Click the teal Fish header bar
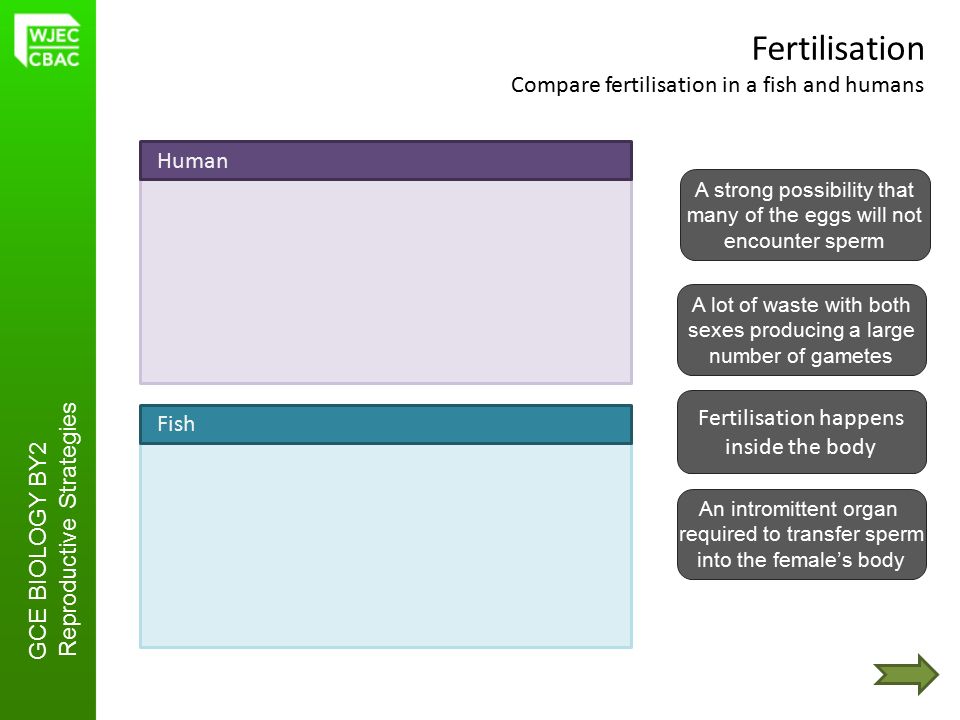The height and width of the screenshot is (720, 960). (386, 424)
